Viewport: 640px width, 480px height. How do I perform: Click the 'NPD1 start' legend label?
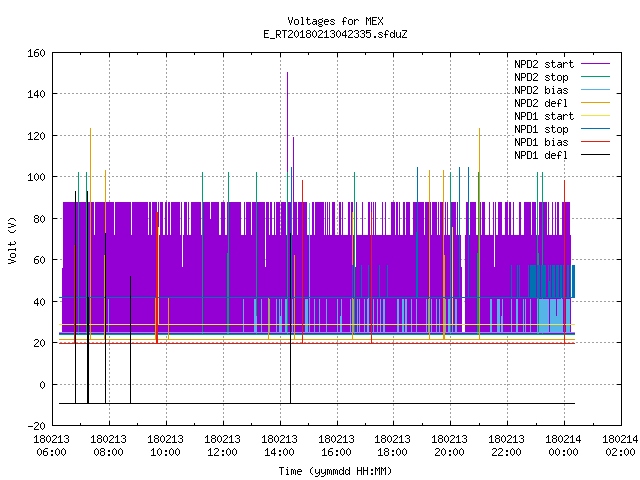point(544,116)
